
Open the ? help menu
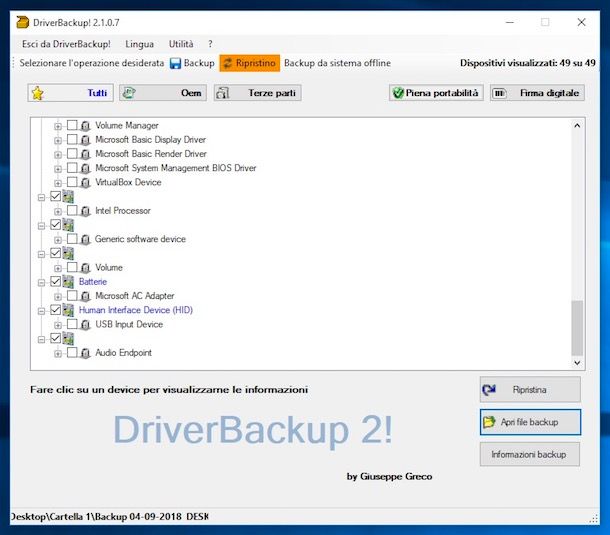[210, 44]
